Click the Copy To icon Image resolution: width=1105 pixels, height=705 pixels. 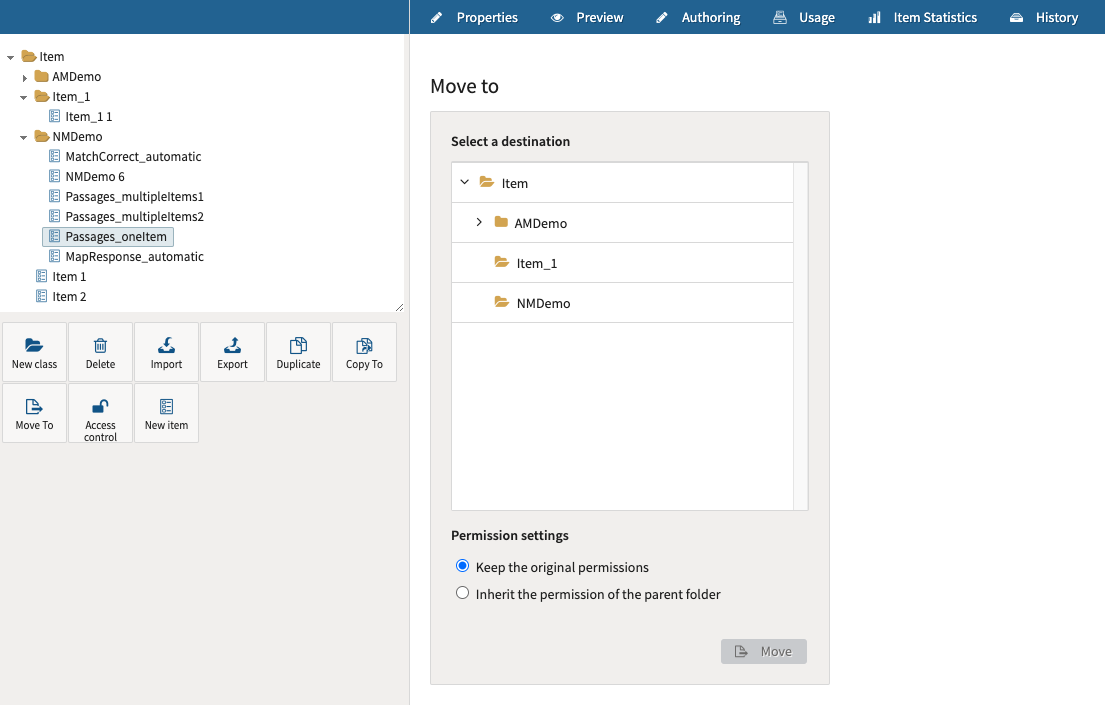[x=364, y=346]
